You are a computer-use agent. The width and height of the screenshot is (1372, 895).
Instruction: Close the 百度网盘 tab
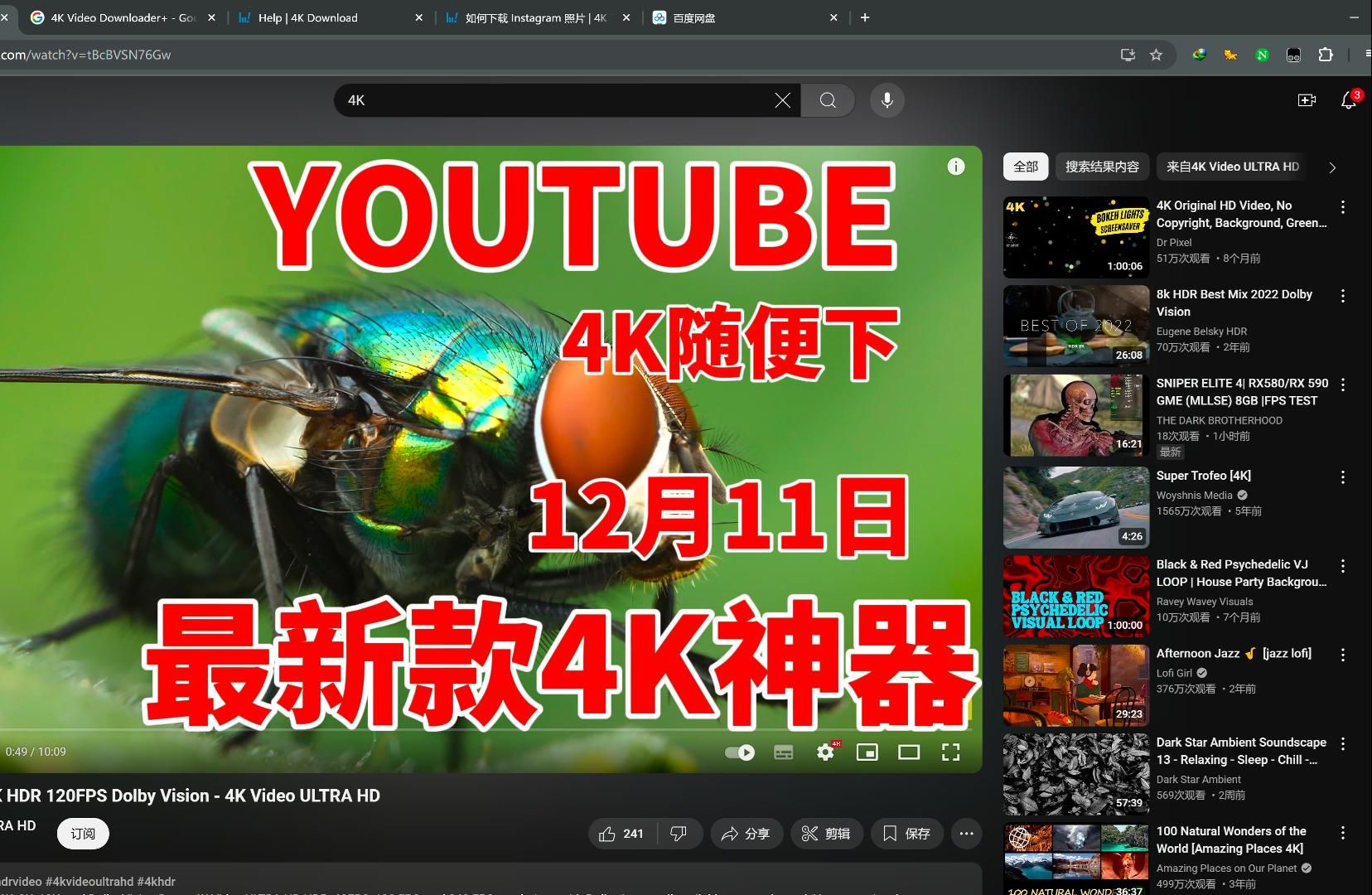point(833,17)
